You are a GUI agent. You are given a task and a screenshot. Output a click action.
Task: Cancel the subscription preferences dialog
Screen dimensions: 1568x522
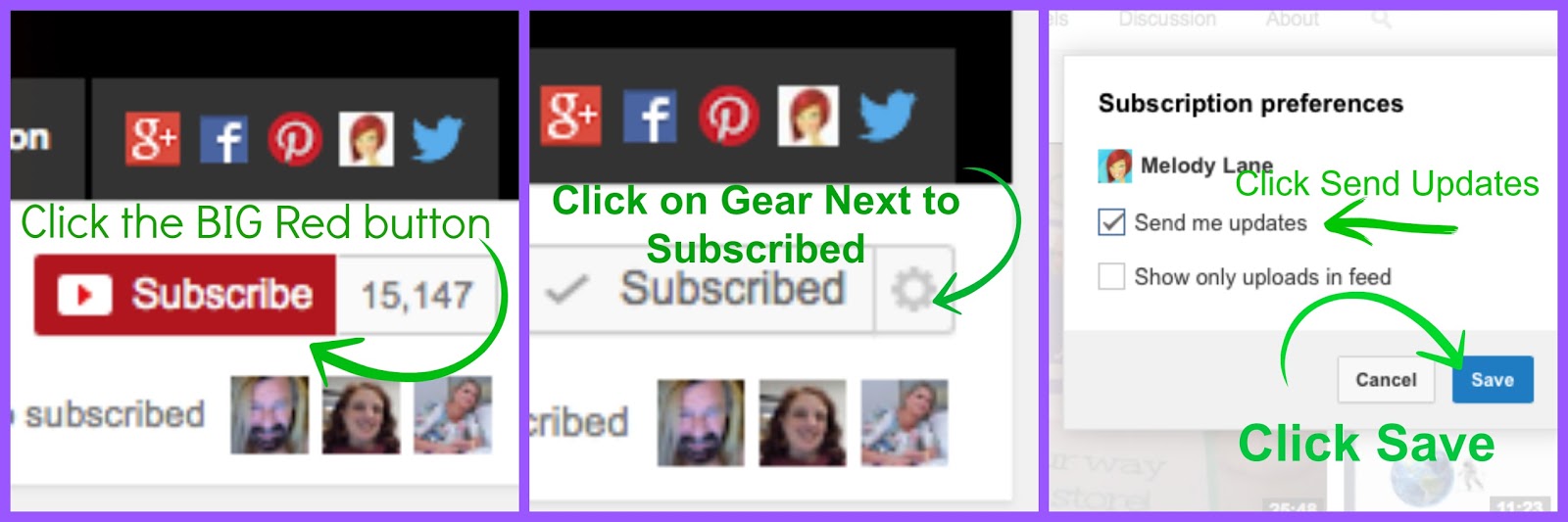(x=1386, y=380)
